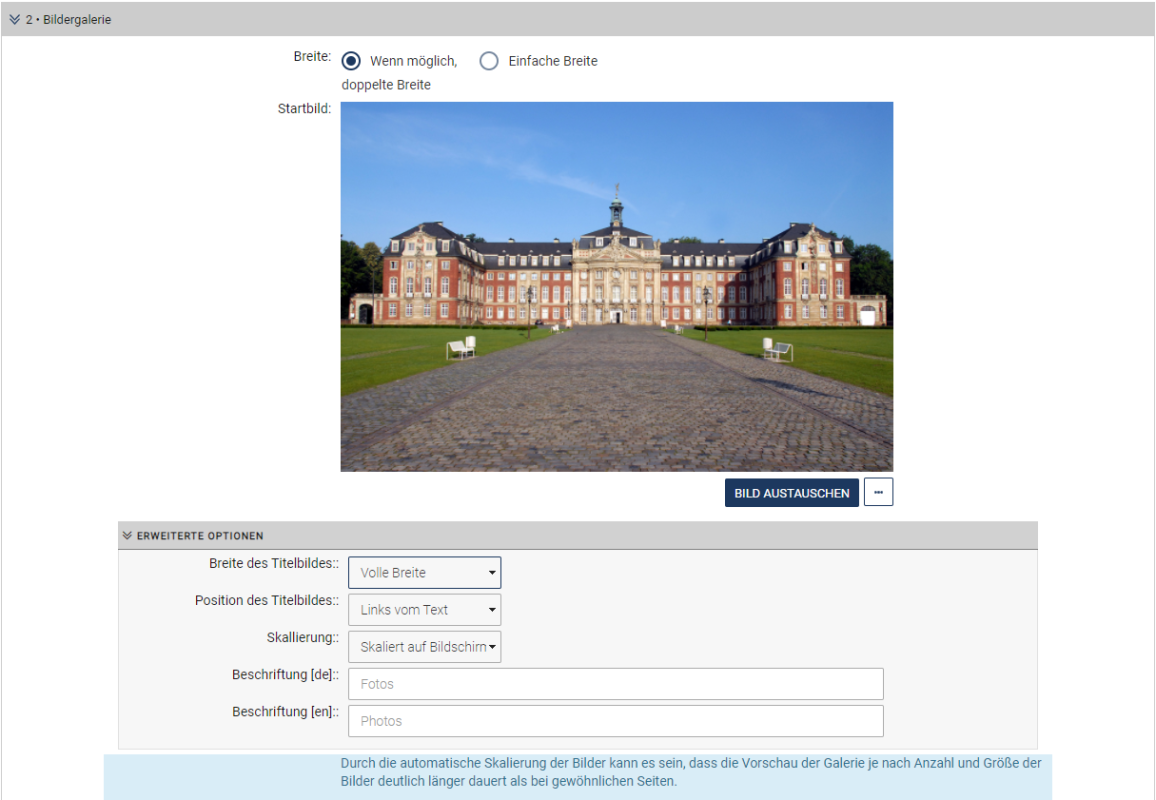
Task: Open the 'Breite des Titelbildes' dropdown
Action: [x=424, y=573]
